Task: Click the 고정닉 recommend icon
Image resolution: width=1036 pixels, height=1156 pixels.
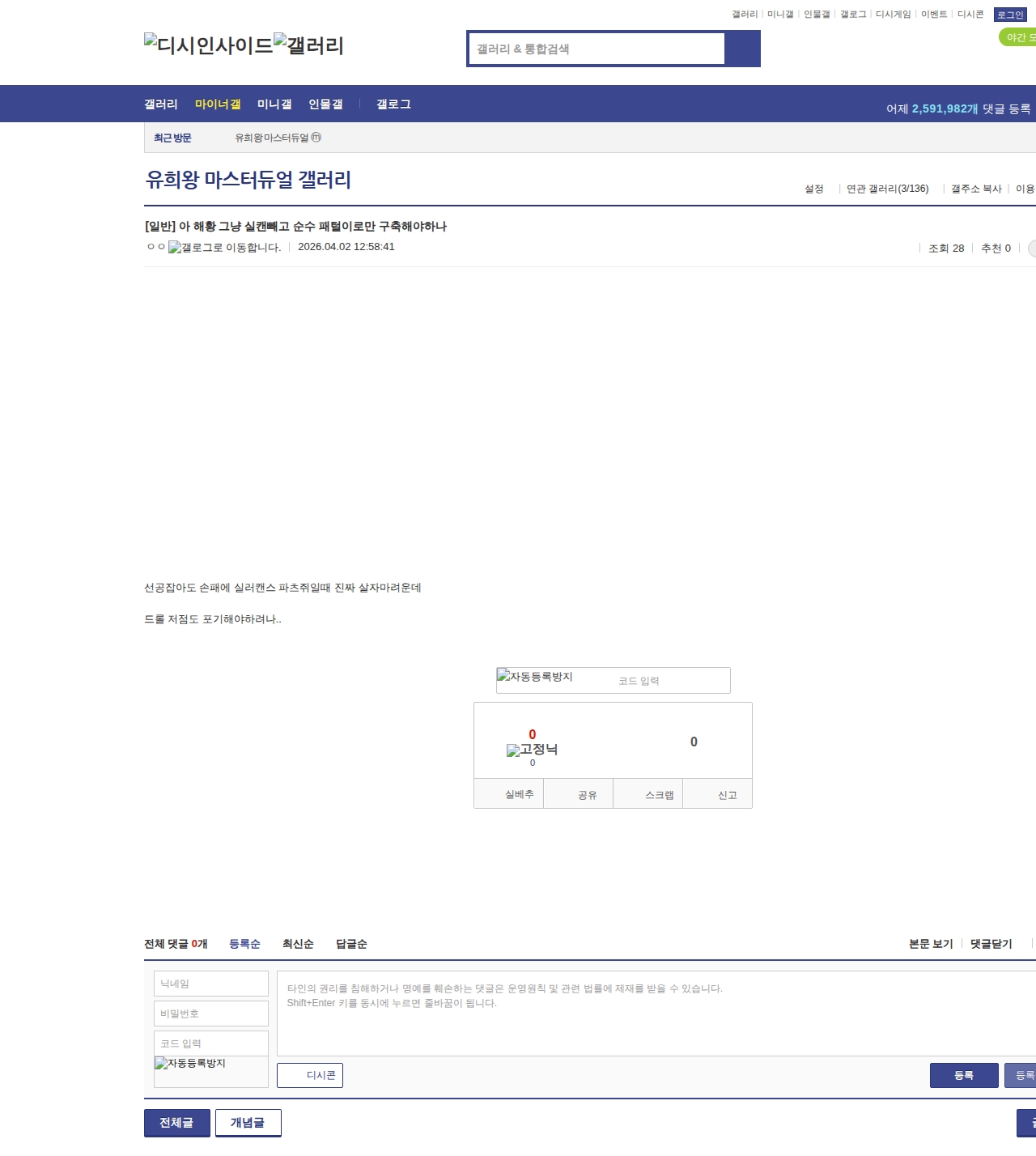Action: point(532,750)
